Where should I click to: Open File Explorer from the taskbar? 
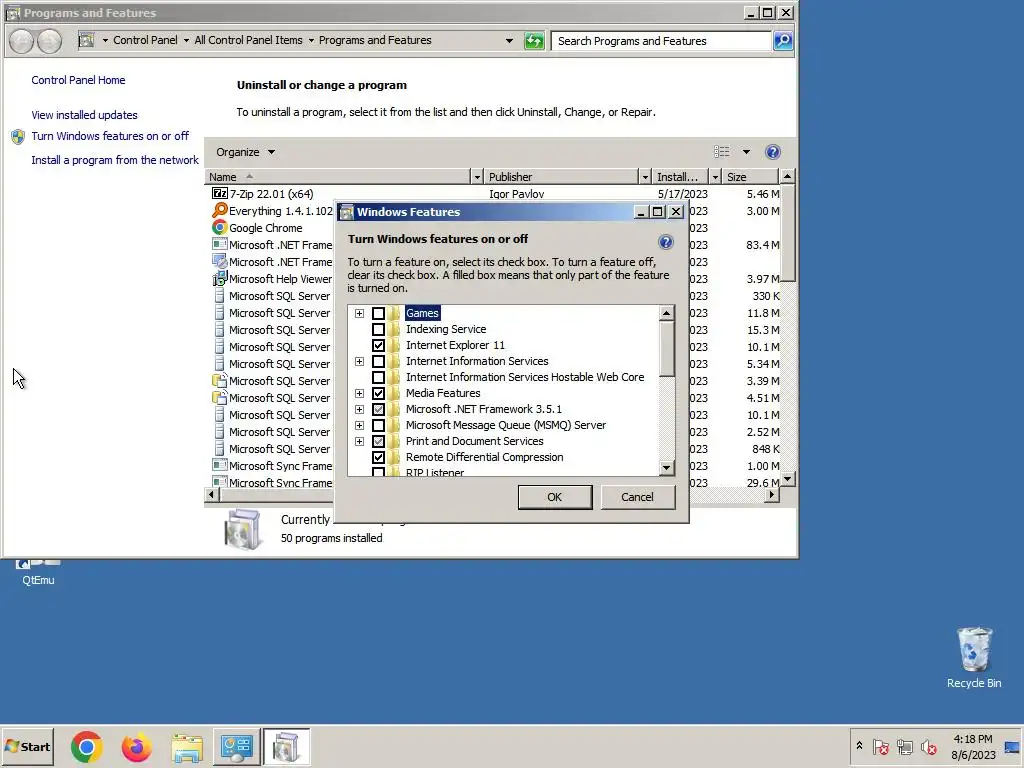(x=187, y=747)
